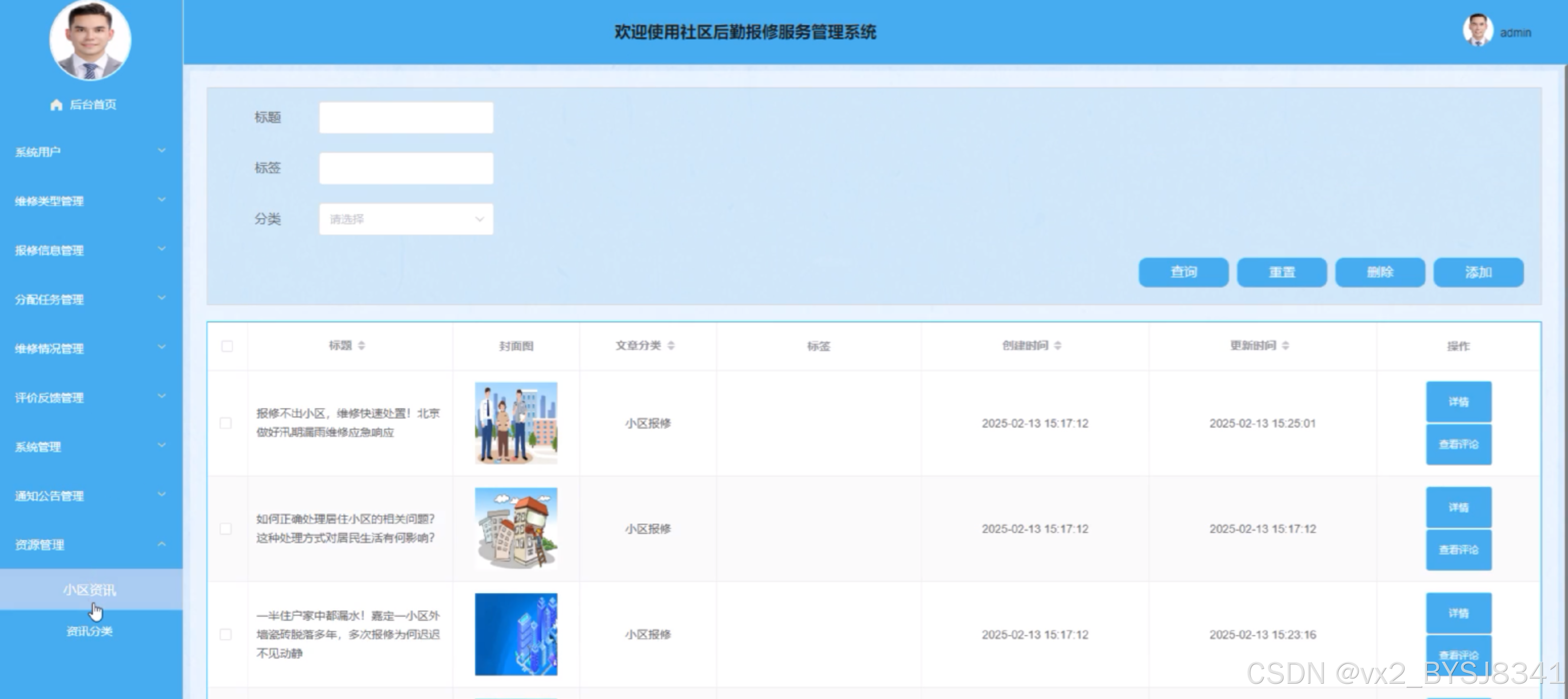1568x699 pixels.
Task: Sort by 更新时间 column sort icon
Action: [x=1285, y=346]
